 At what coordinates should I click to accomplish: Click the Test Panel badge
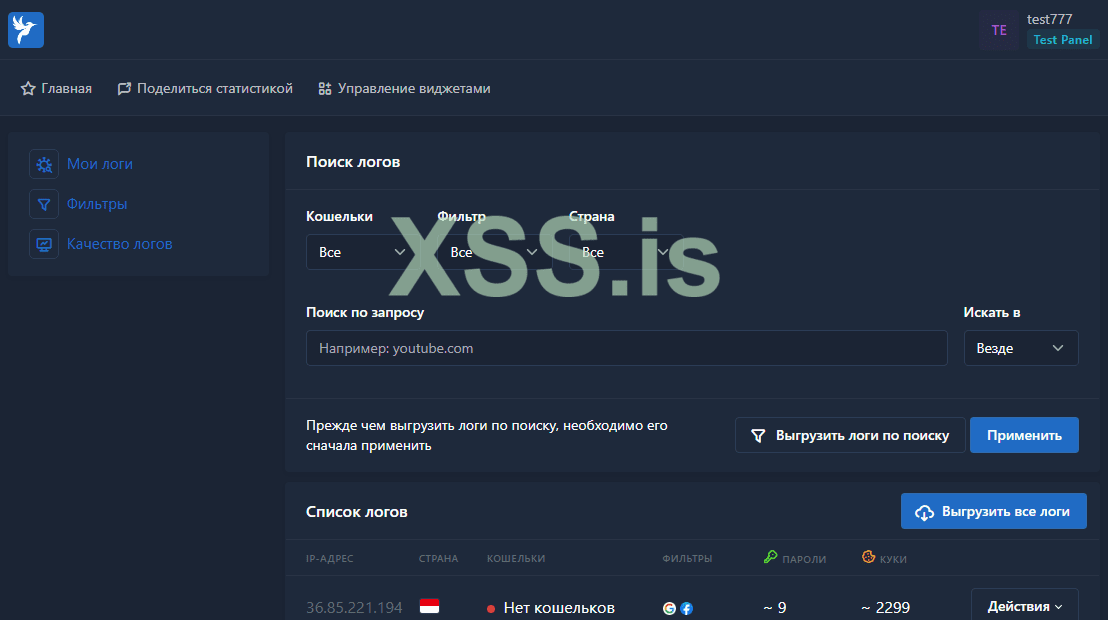point(1063,40)
